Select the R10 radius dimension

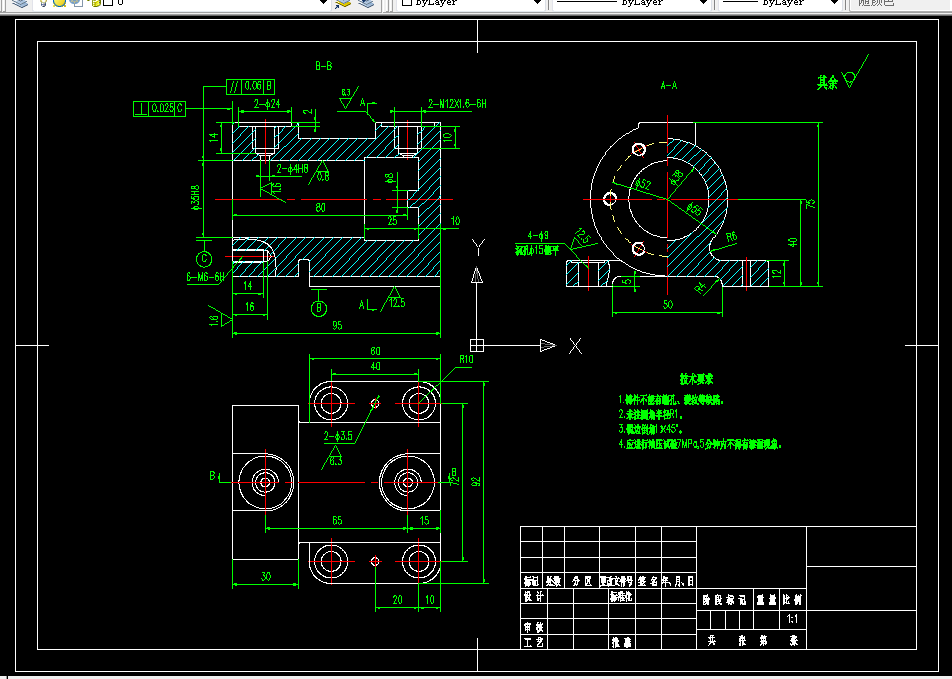[466, 360]
